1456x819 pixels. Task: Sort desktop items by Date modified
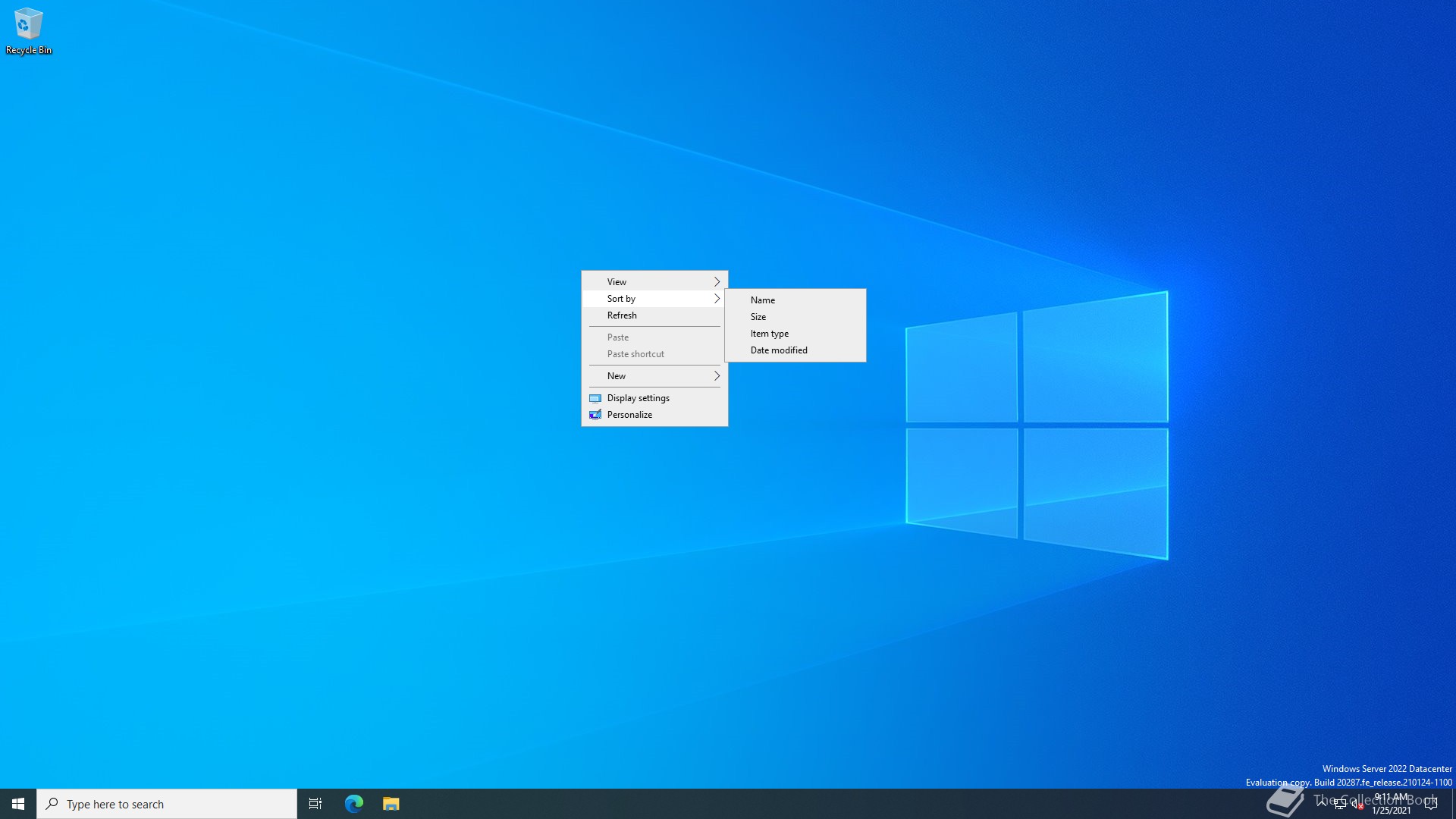pos(779,350)
